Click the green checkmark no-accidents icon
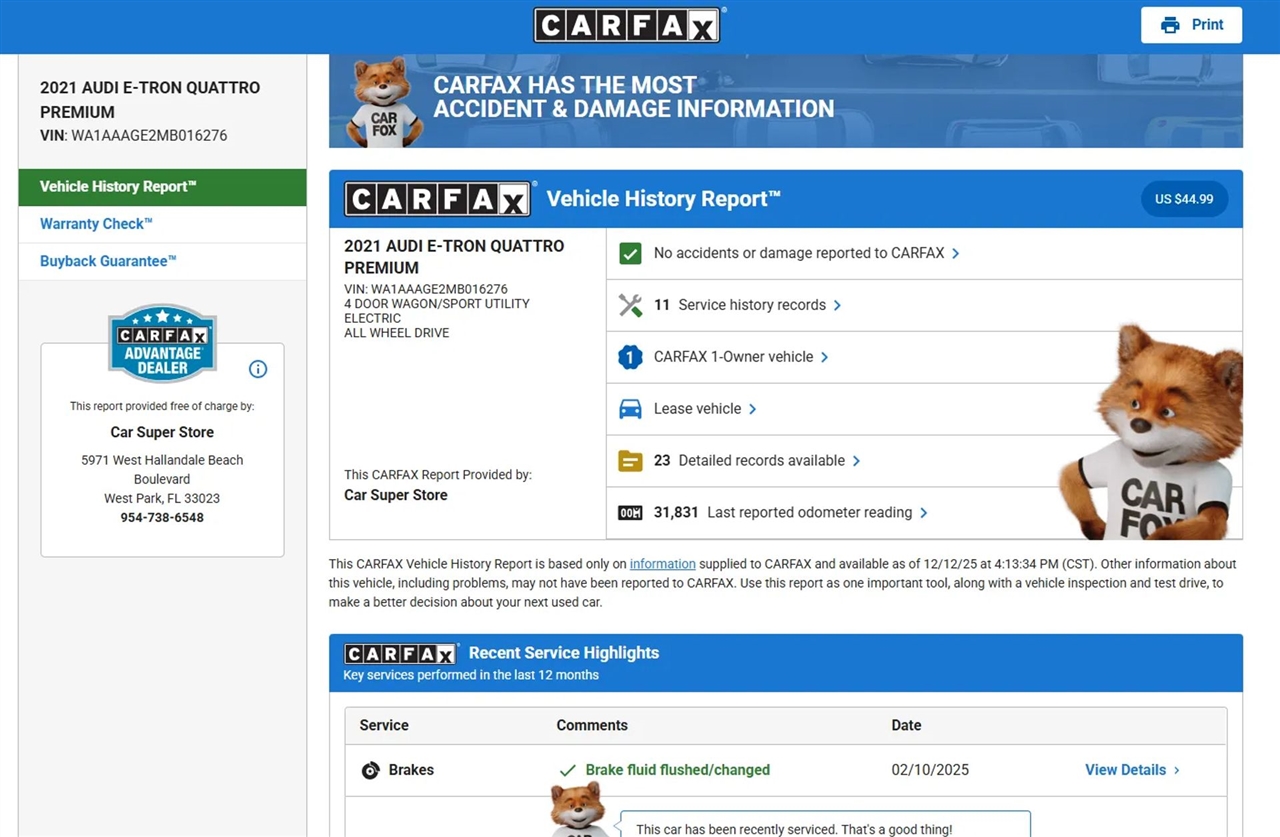Image resolution: width=1280 pixels, height=837 pixels. [630, 254]
